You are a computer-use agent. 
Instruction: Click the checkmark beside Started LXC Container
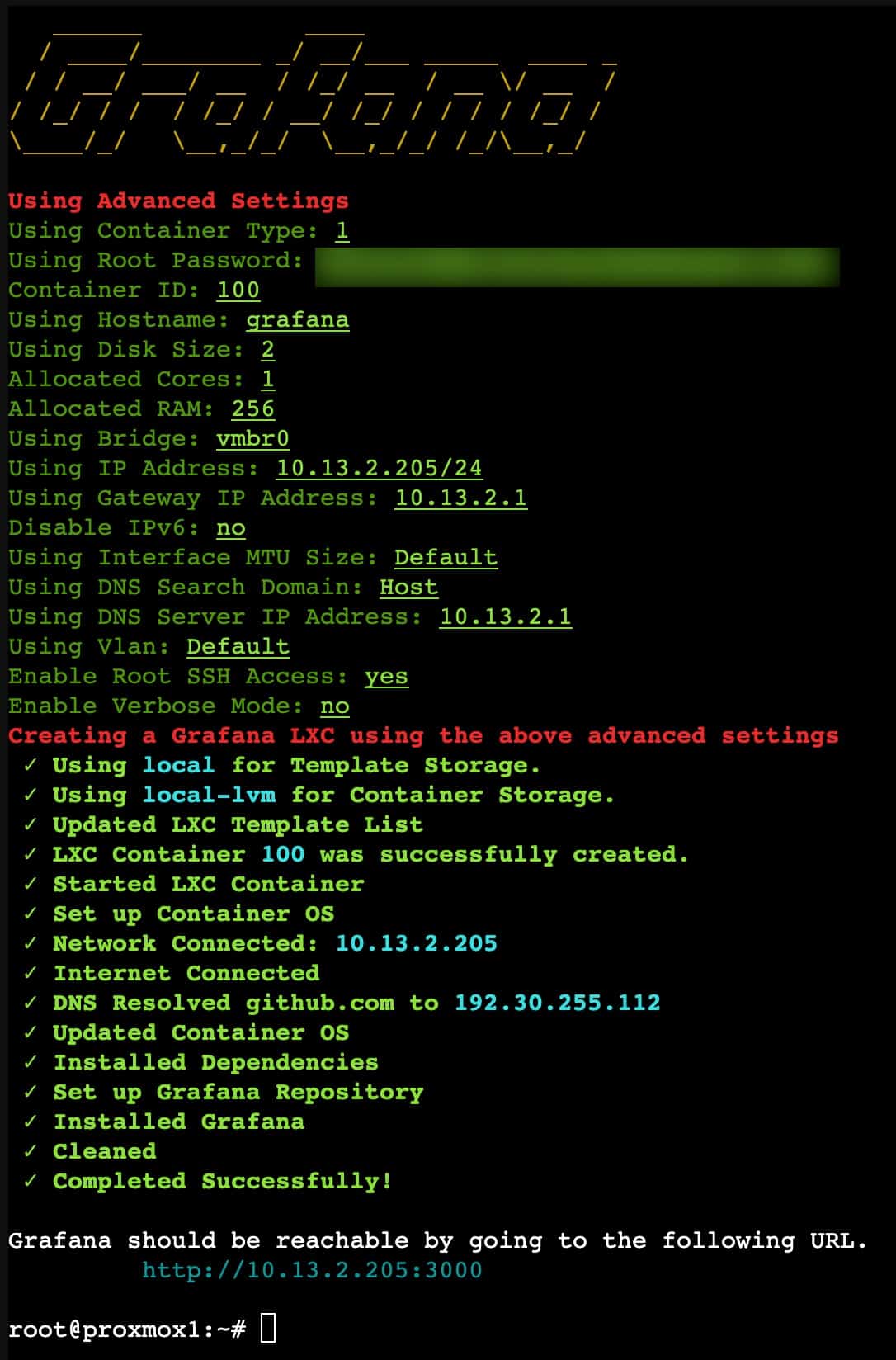pos(31,884)
